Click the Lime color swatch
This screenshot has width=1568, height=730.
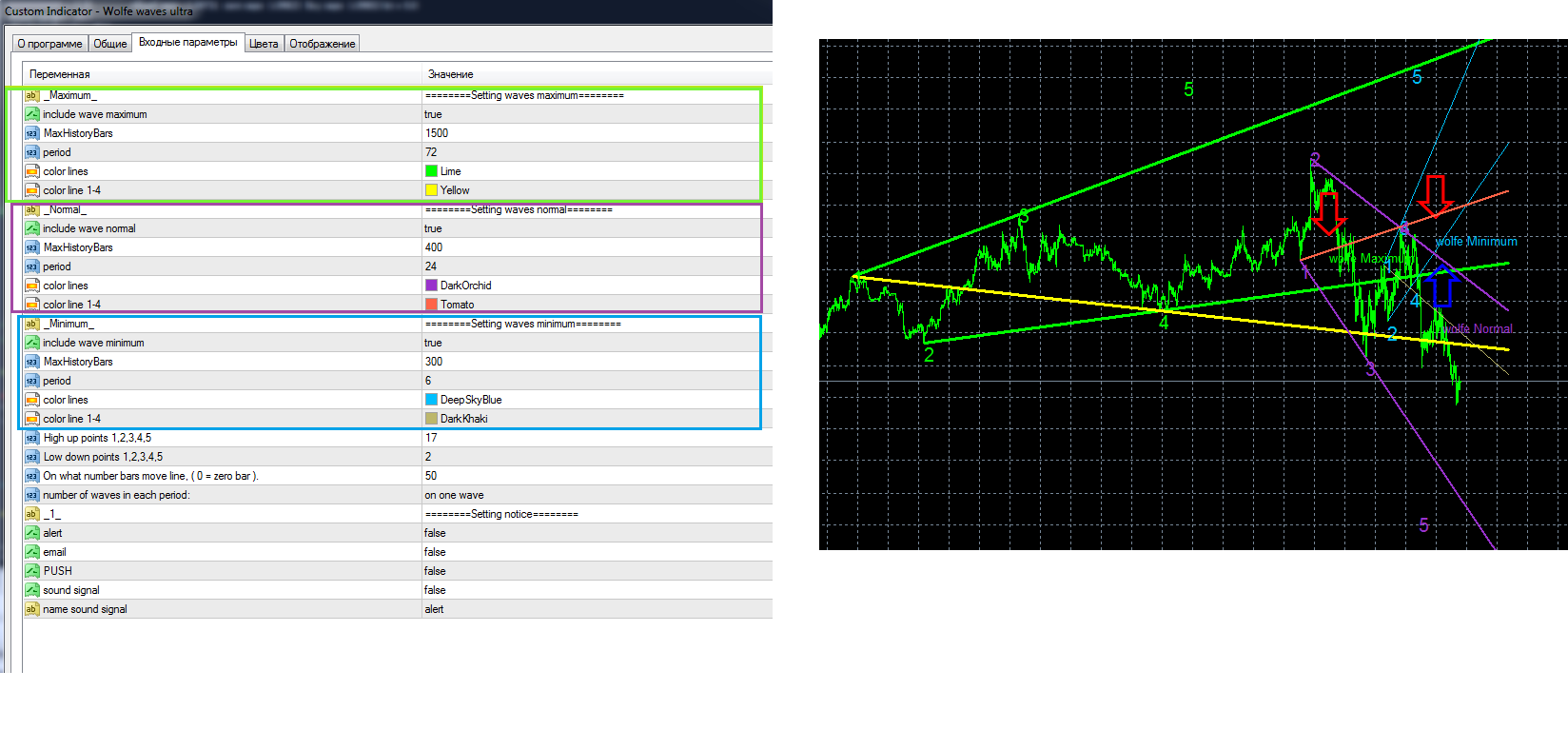(431, 171)
